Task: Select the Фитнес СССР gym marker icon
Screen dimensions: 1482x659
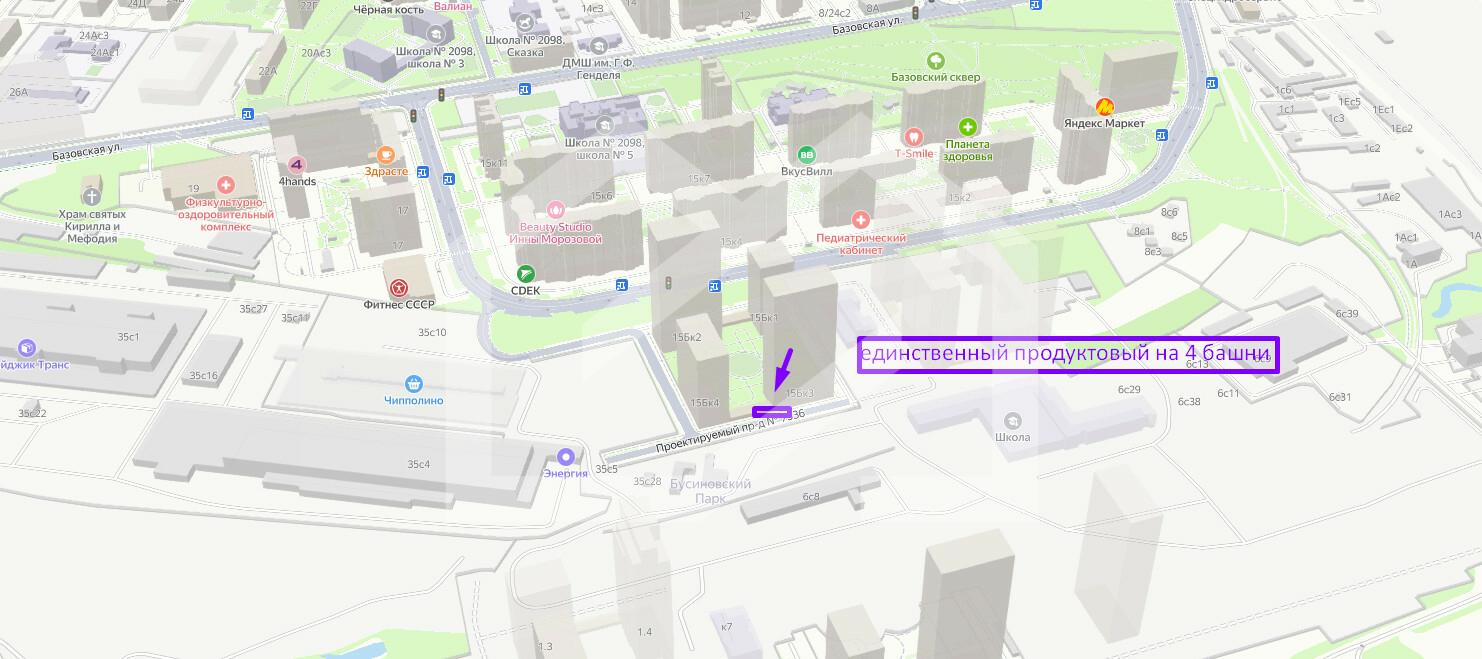Action: pos(398,288)
